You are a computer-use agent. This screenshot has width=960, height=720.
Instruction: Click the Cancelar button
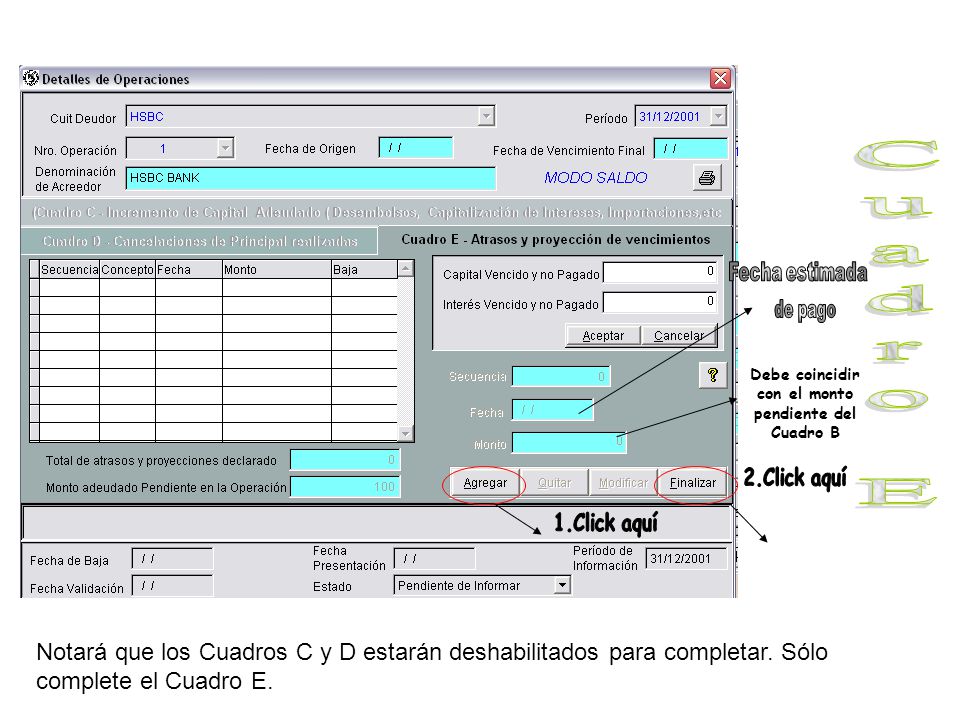click(679, 336)
